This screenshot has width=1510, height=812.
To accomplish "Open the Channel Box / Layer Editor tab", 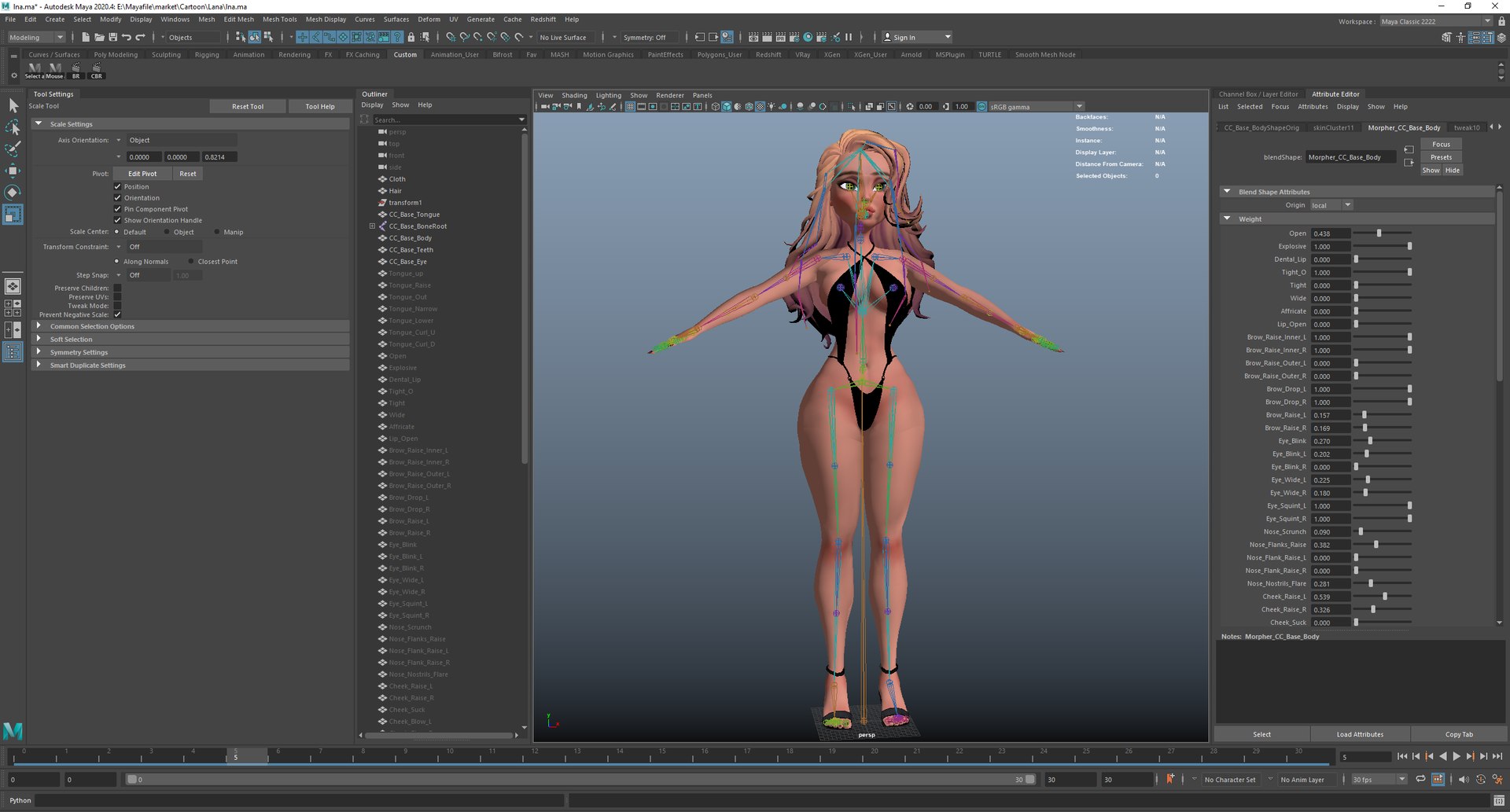I will 1258,94.
